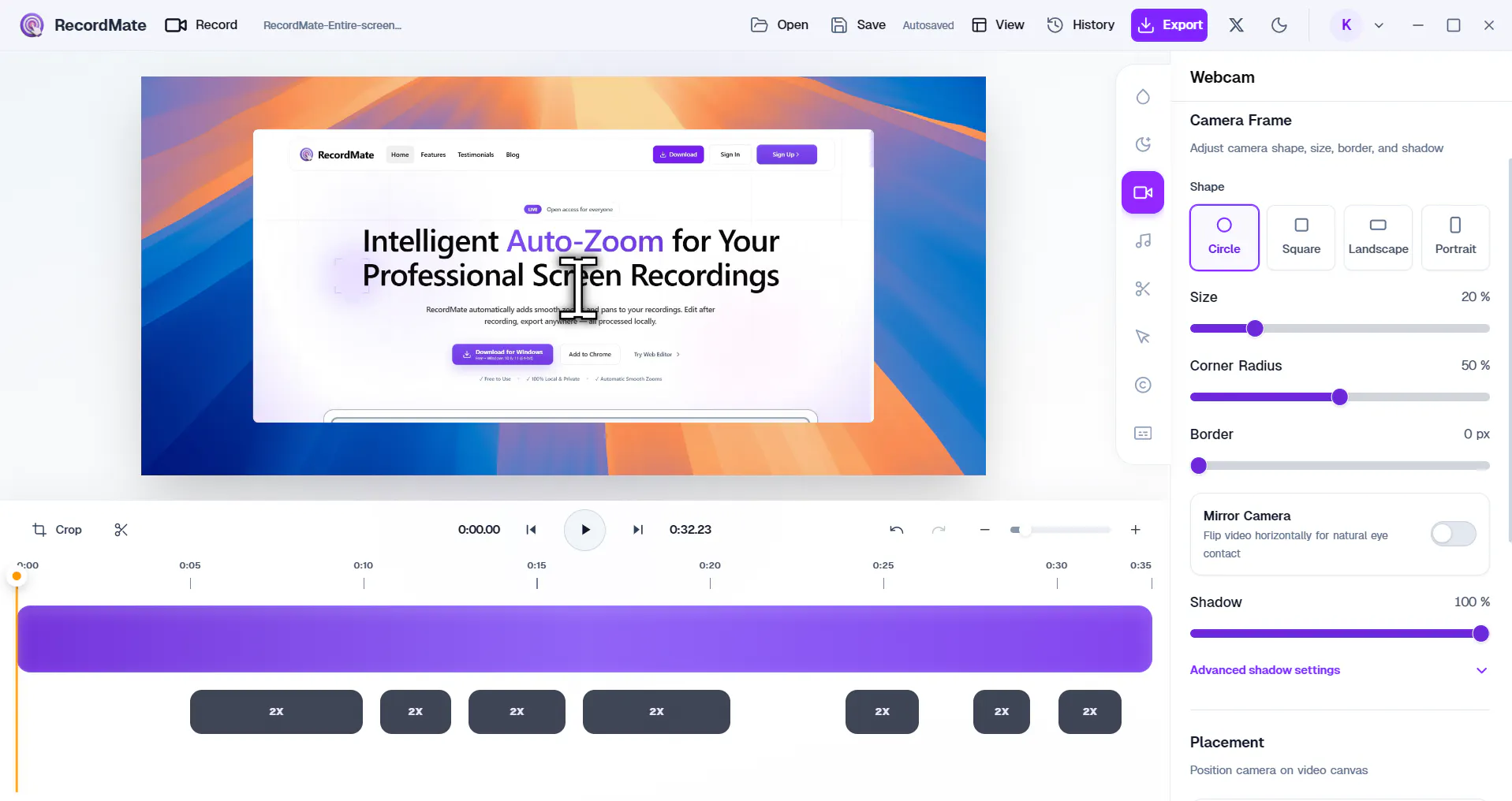Skip to the end of the video

click(638, 530)
